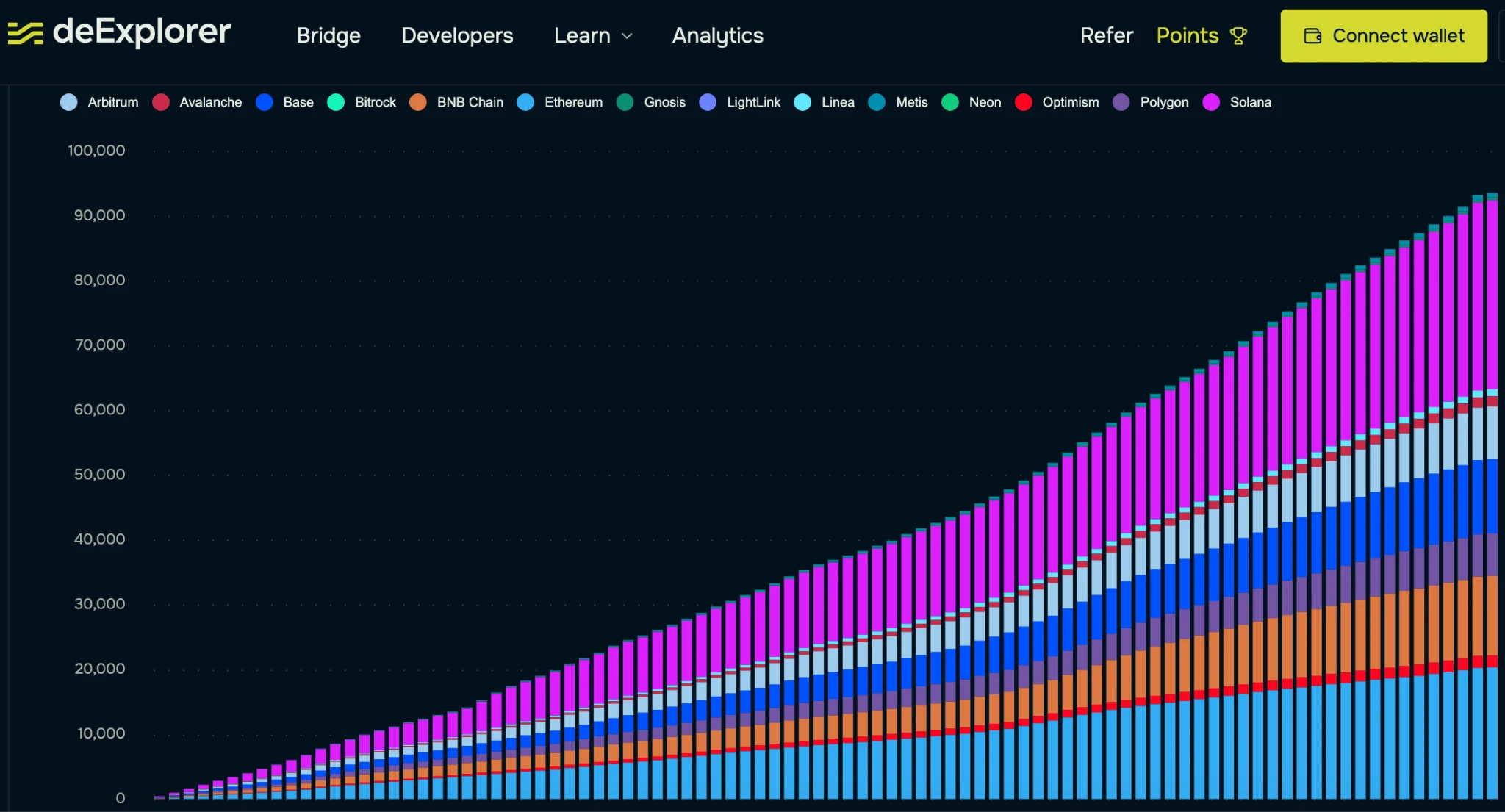Click the wallet icon in Connect button
The height and width of the screenshot is (812, 1505).
(1311, 36)
